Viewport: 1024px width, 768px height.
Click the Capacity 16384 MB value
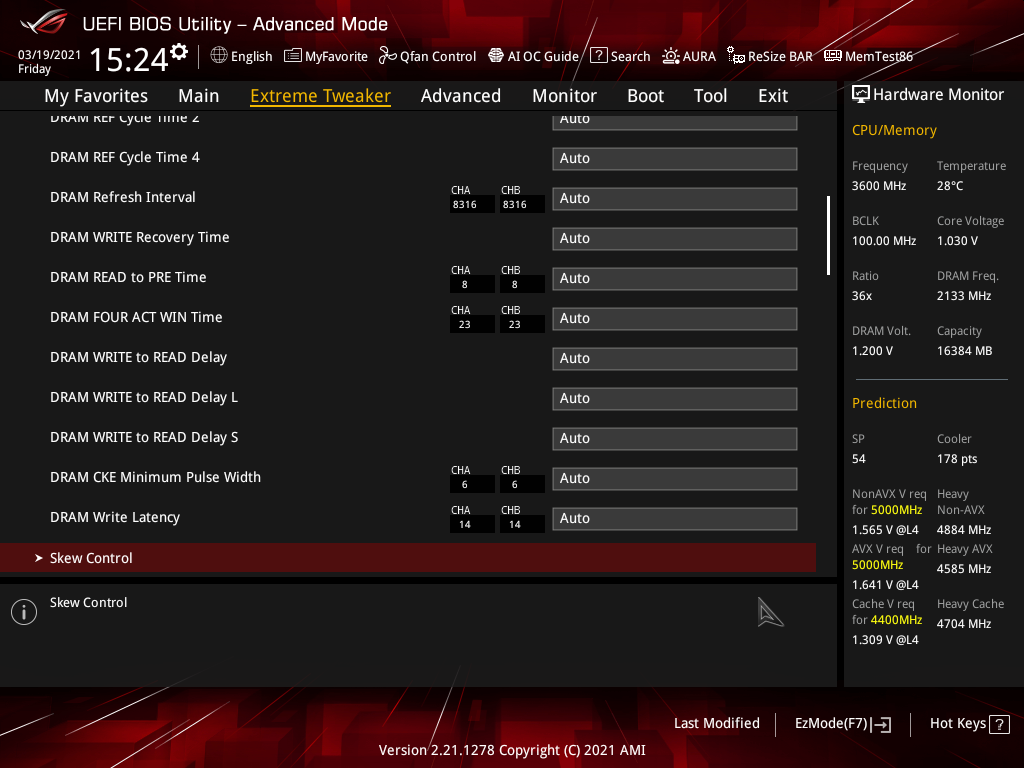(x=965, y=351)
